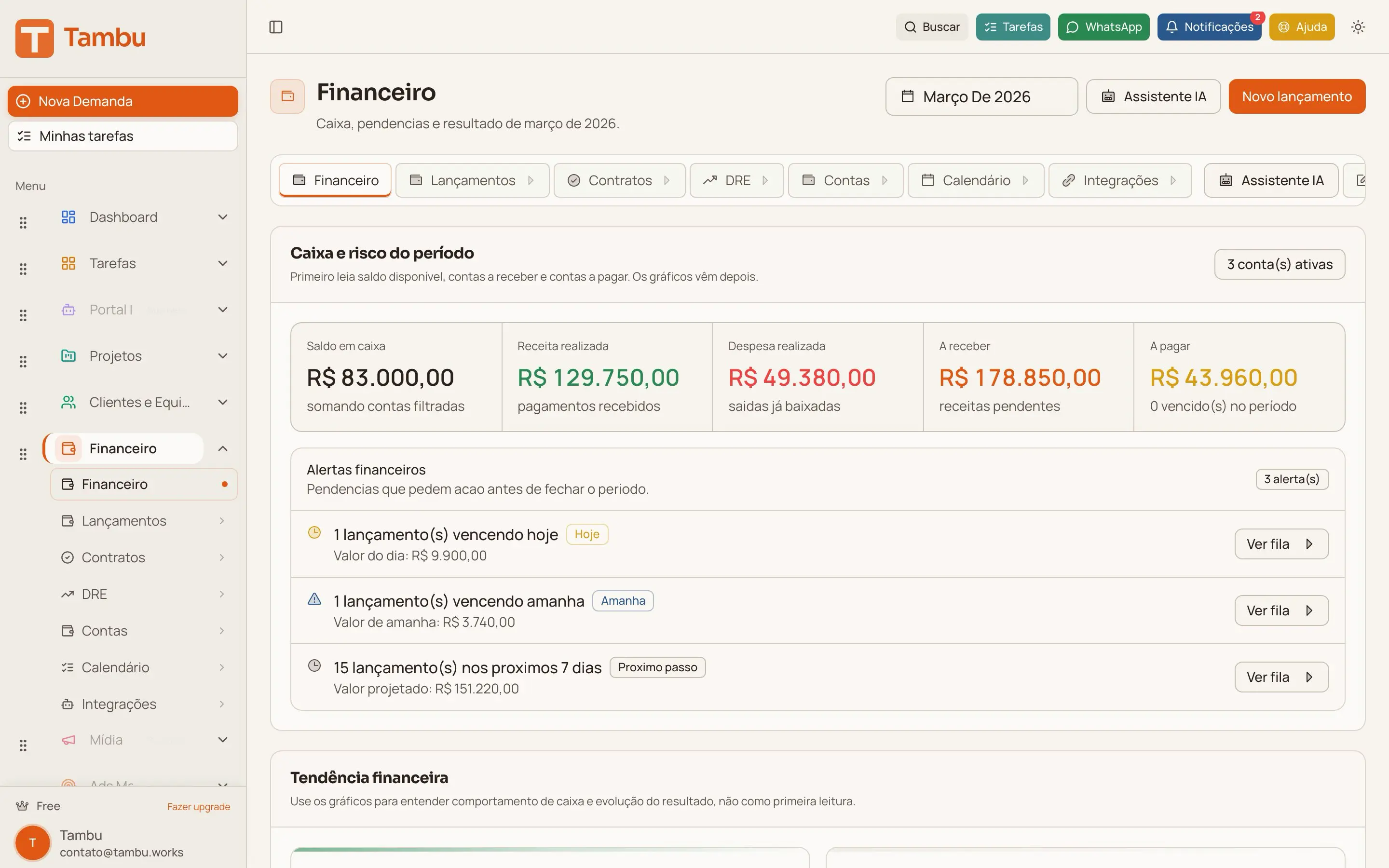The image size is (1389, 868).
Task: Open Ver fila for lançamentos vencendo hoje
Action: click(1281, 543)
